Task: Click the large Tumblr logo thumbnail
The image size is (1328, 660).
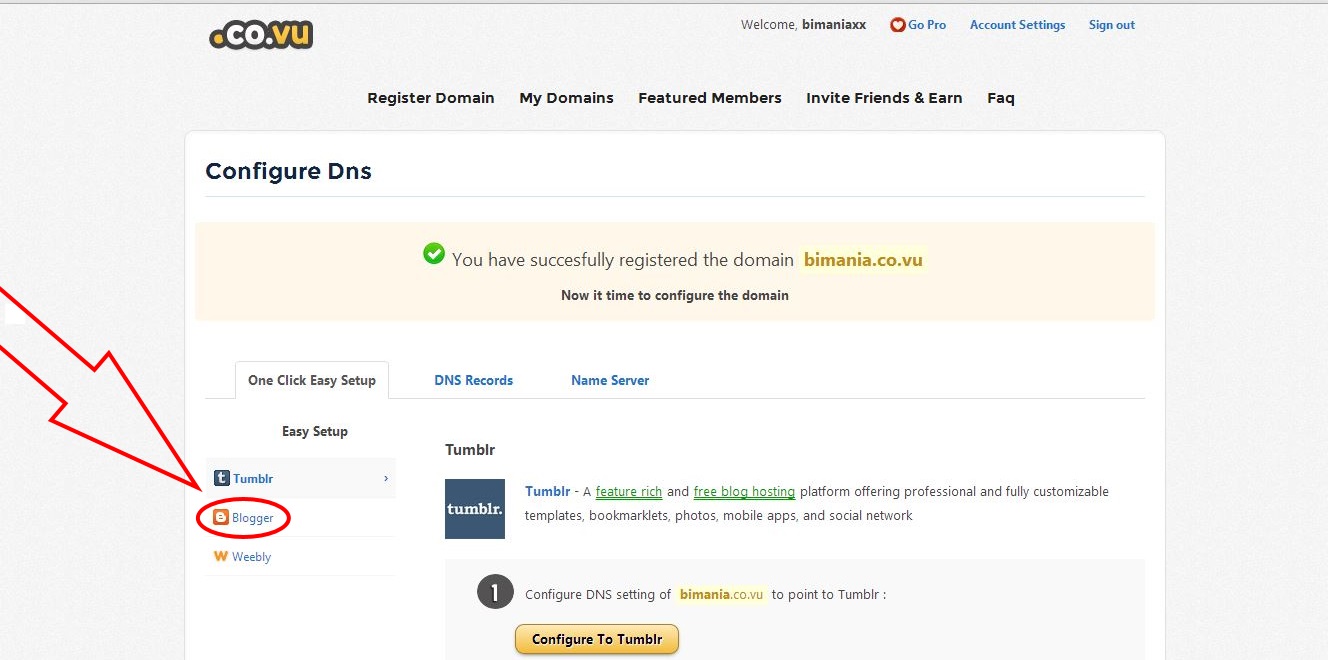Action: (475, 509)
